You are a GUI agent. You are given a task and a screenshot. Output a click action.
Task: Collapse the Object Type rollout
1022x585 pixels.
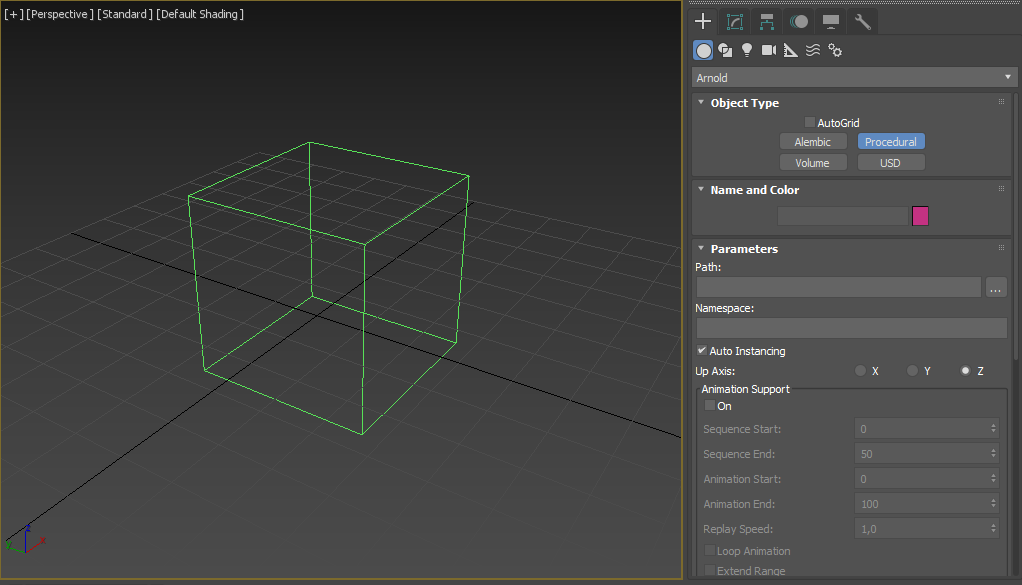point(701,102)
